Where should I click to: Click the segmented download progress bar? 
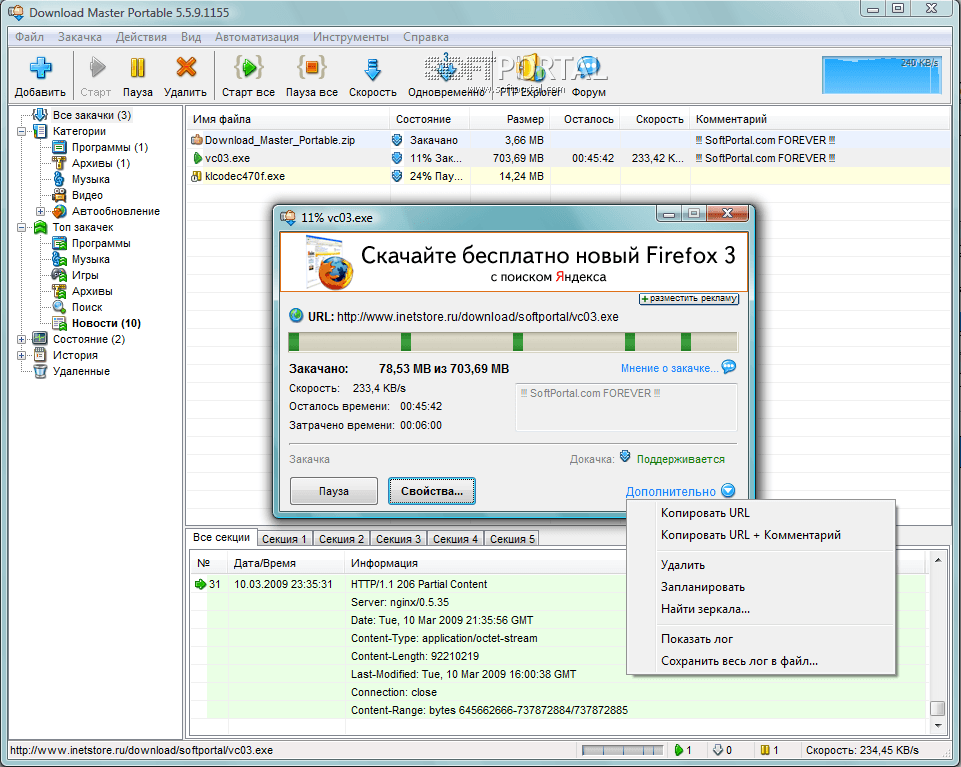(x=513, y=342)
